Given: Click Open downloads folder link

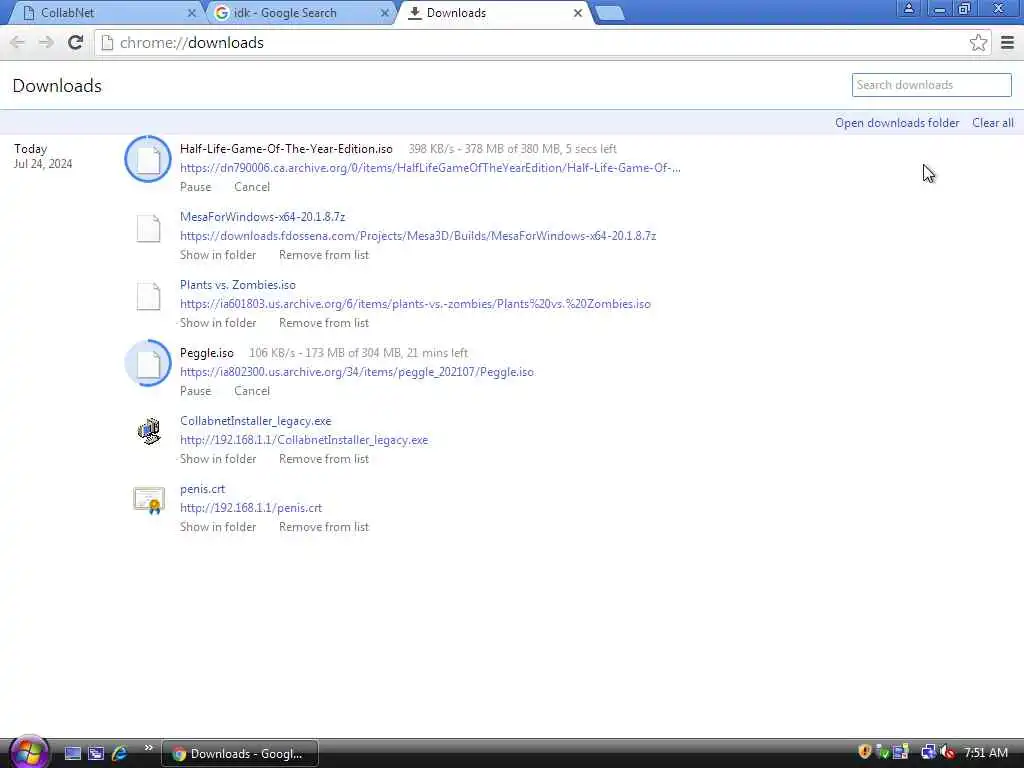Looking at the screenshot, I should (897, 123).
